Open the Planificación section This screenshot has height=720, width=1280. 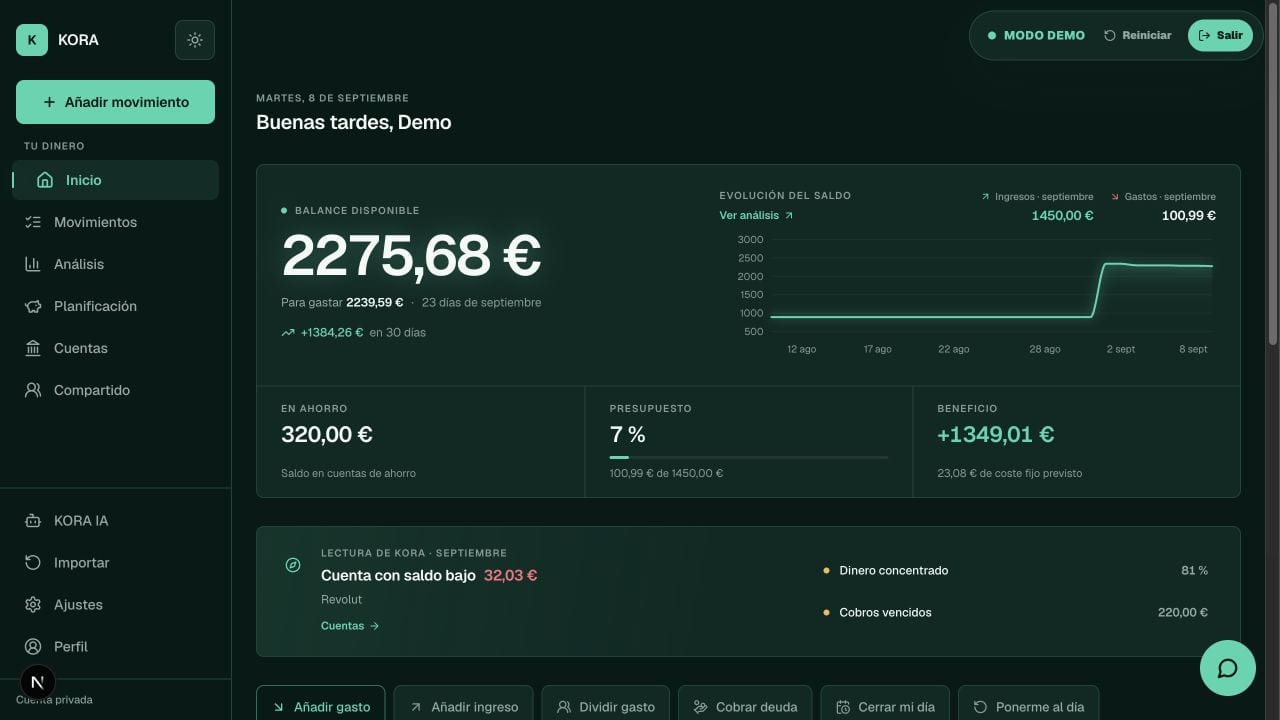[115, 306]
